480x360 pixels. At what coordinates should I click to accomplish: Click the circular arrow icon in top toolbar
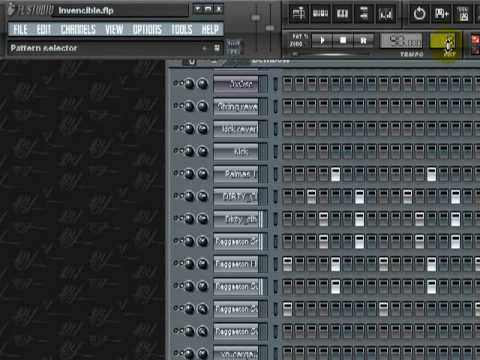tap(419, 13)
